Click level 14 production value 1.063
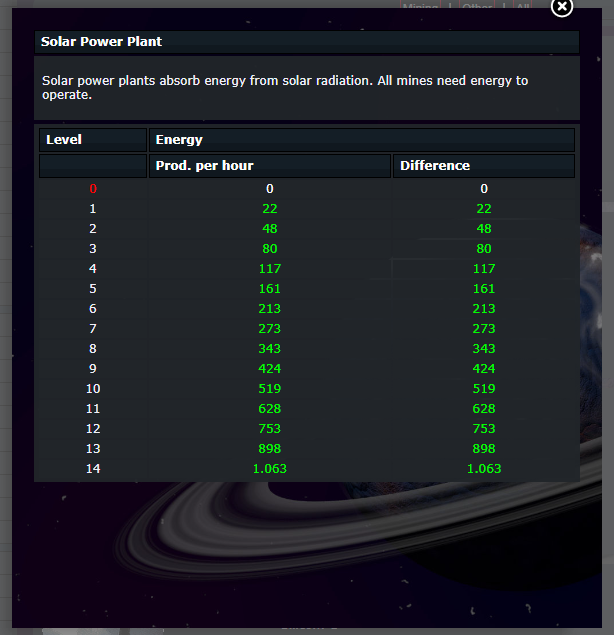614x635 pixels. click(x=270, y=469)
